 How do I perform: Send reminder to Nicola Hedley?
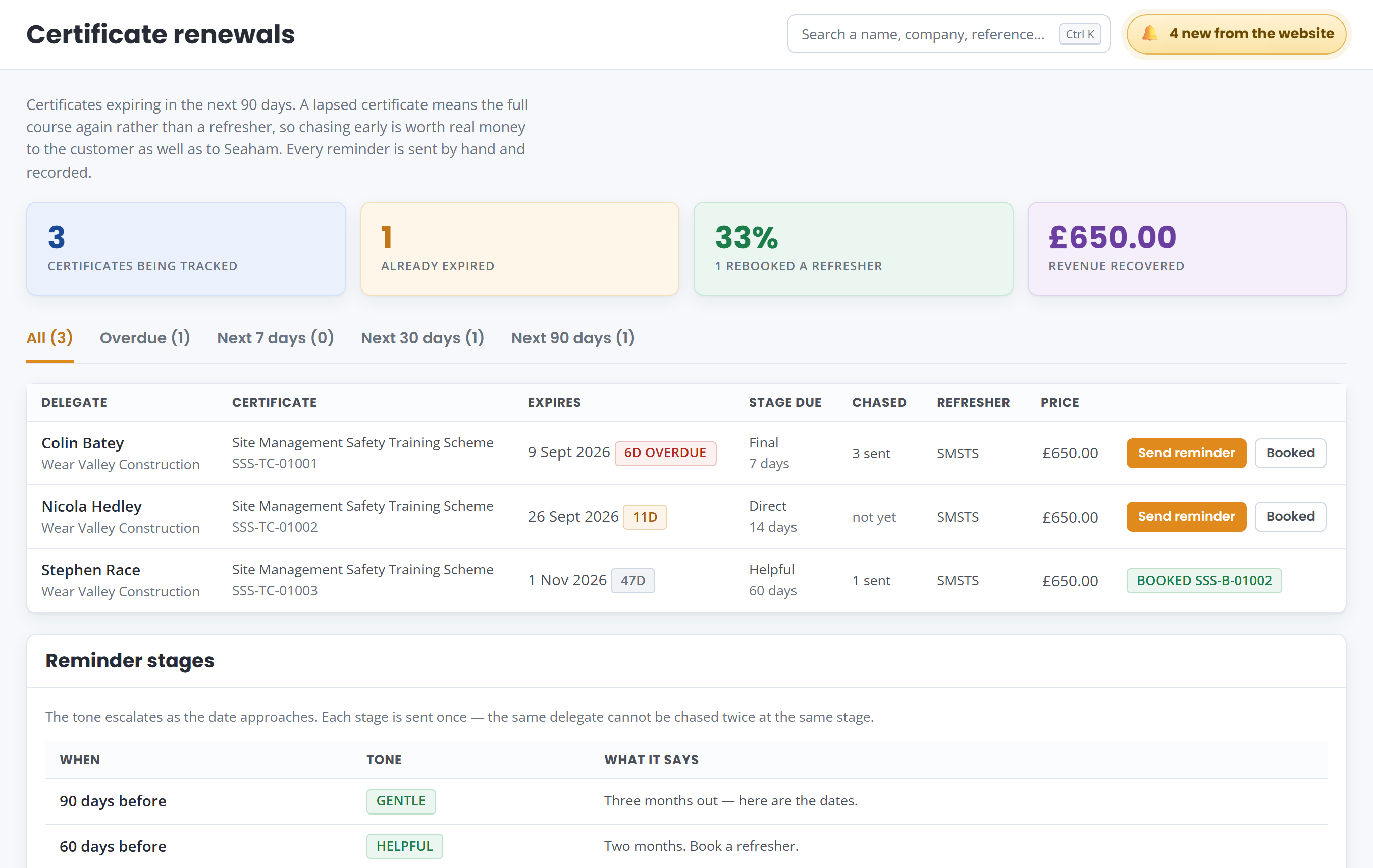1186,516
